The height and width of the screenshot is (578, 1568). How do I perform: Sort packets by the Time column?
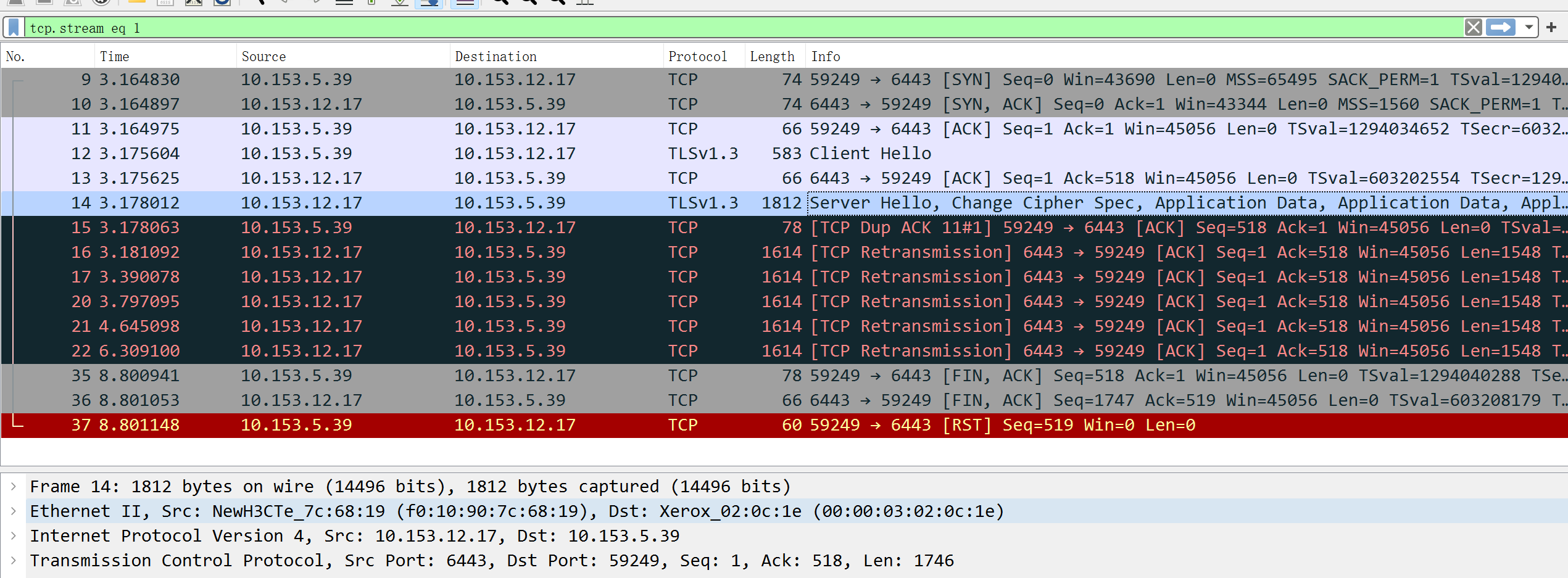[115, 56]
